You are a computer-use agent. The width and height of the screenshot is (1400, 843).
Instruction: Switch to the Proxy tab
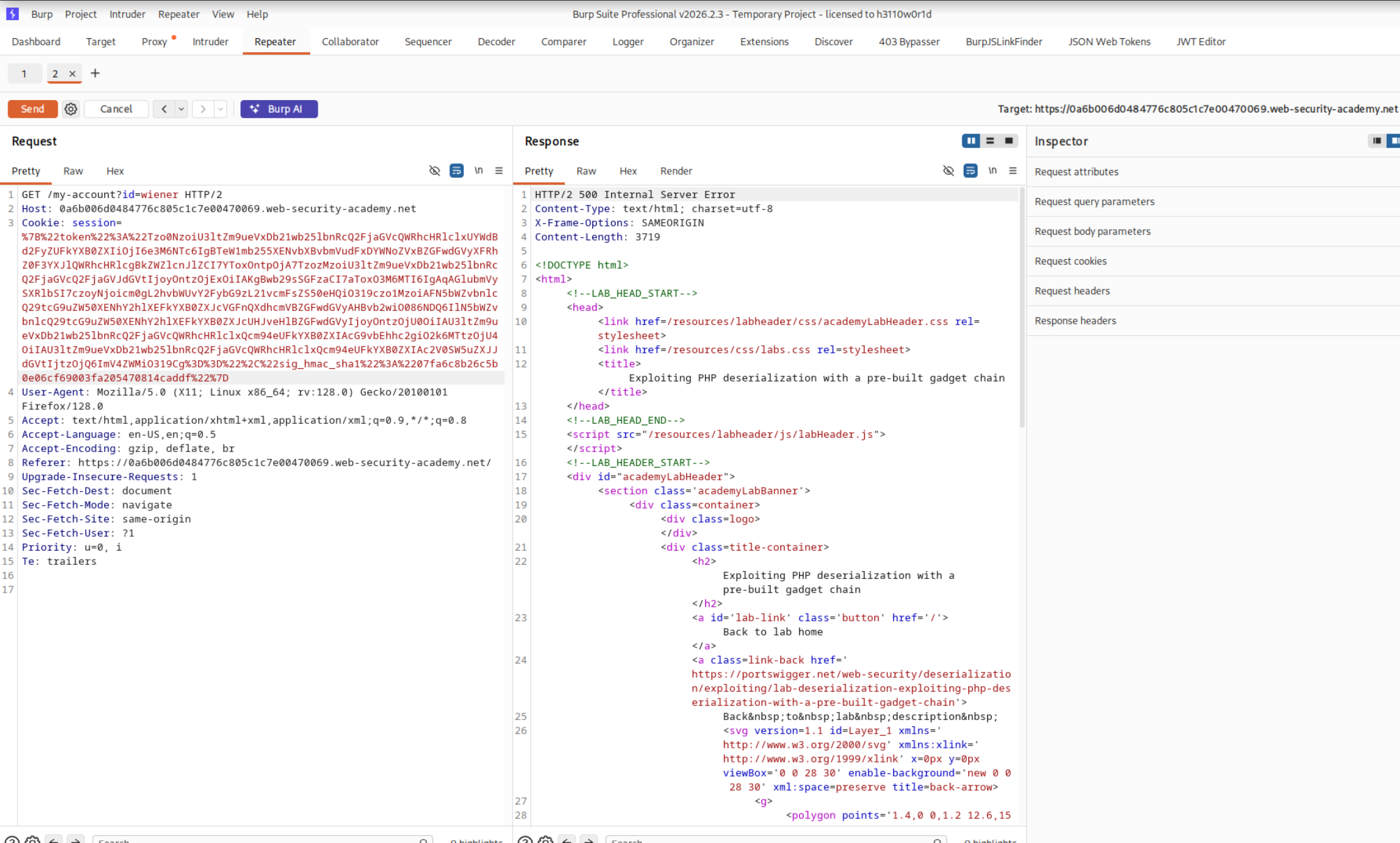pos(154,42)
